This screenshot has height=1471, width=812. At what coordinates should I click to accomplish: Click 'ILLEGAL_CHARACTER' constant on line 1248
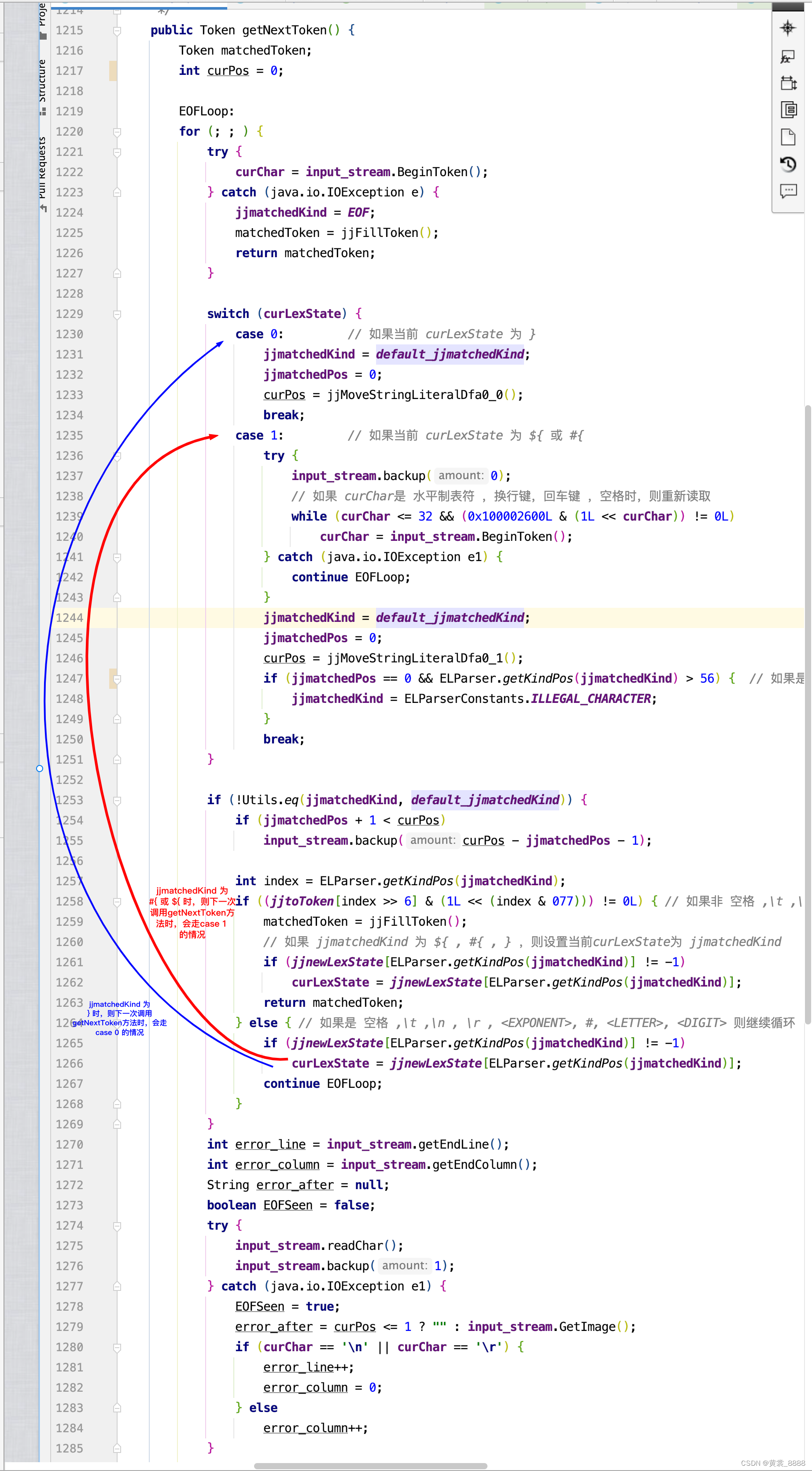591,699
